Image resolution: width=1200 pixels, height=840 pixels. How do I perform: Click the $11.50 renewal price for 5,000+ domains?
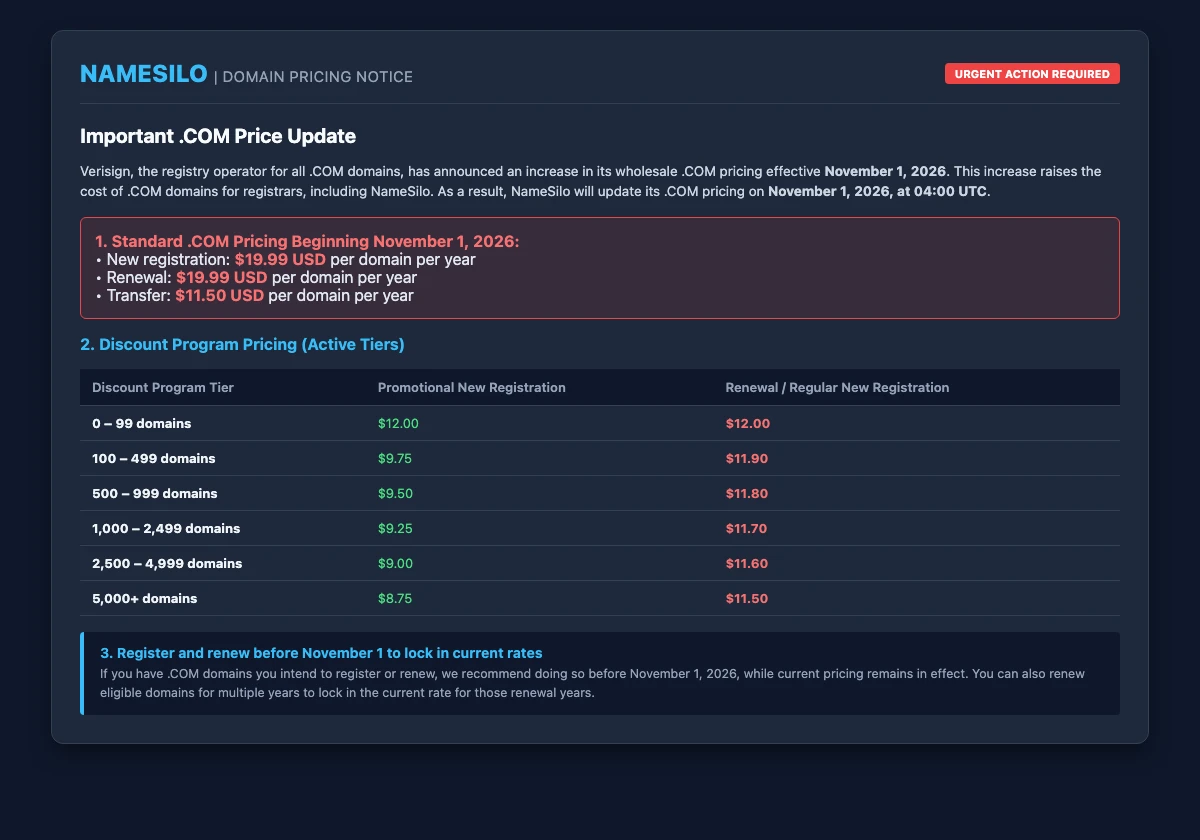[746, 599]
